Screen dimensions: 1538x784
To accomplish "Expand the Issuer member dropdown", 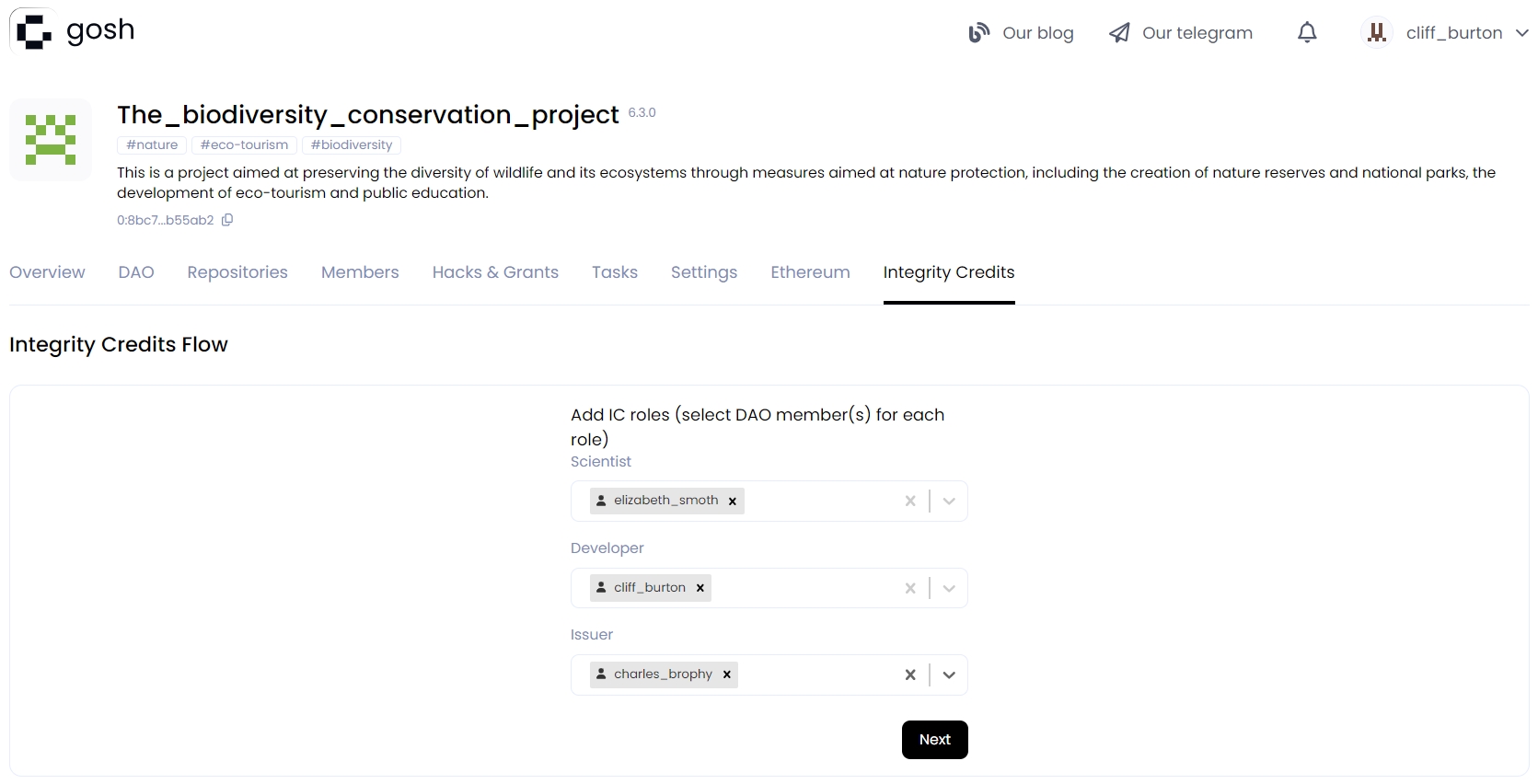I will pyautogui.click(x=949, y=674).
